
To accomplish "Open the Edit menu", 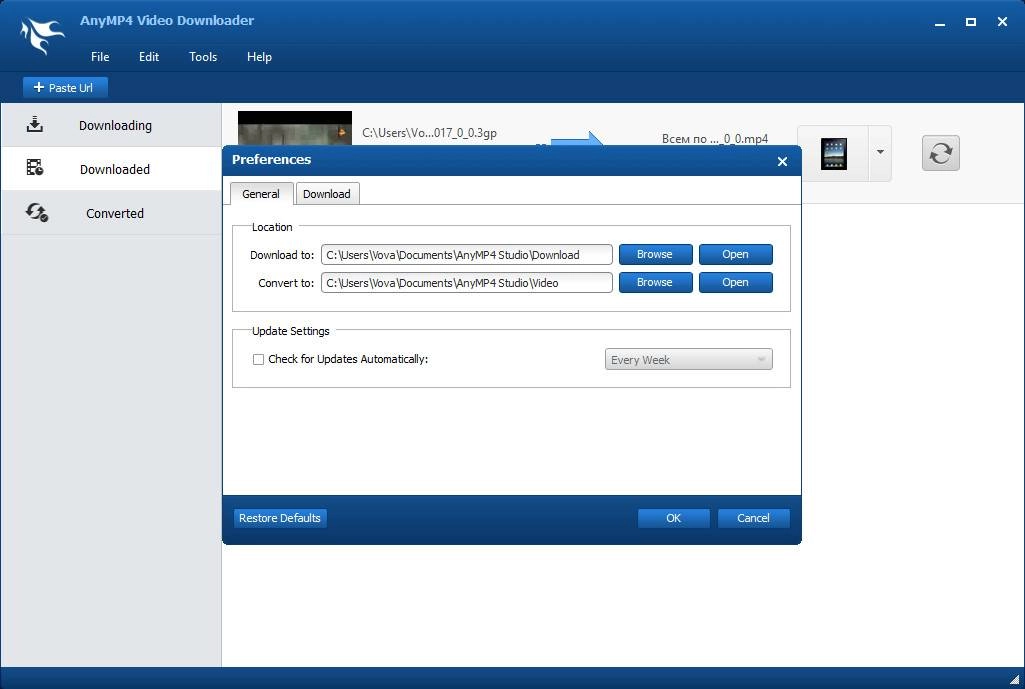I will click(x=148, y=57).
